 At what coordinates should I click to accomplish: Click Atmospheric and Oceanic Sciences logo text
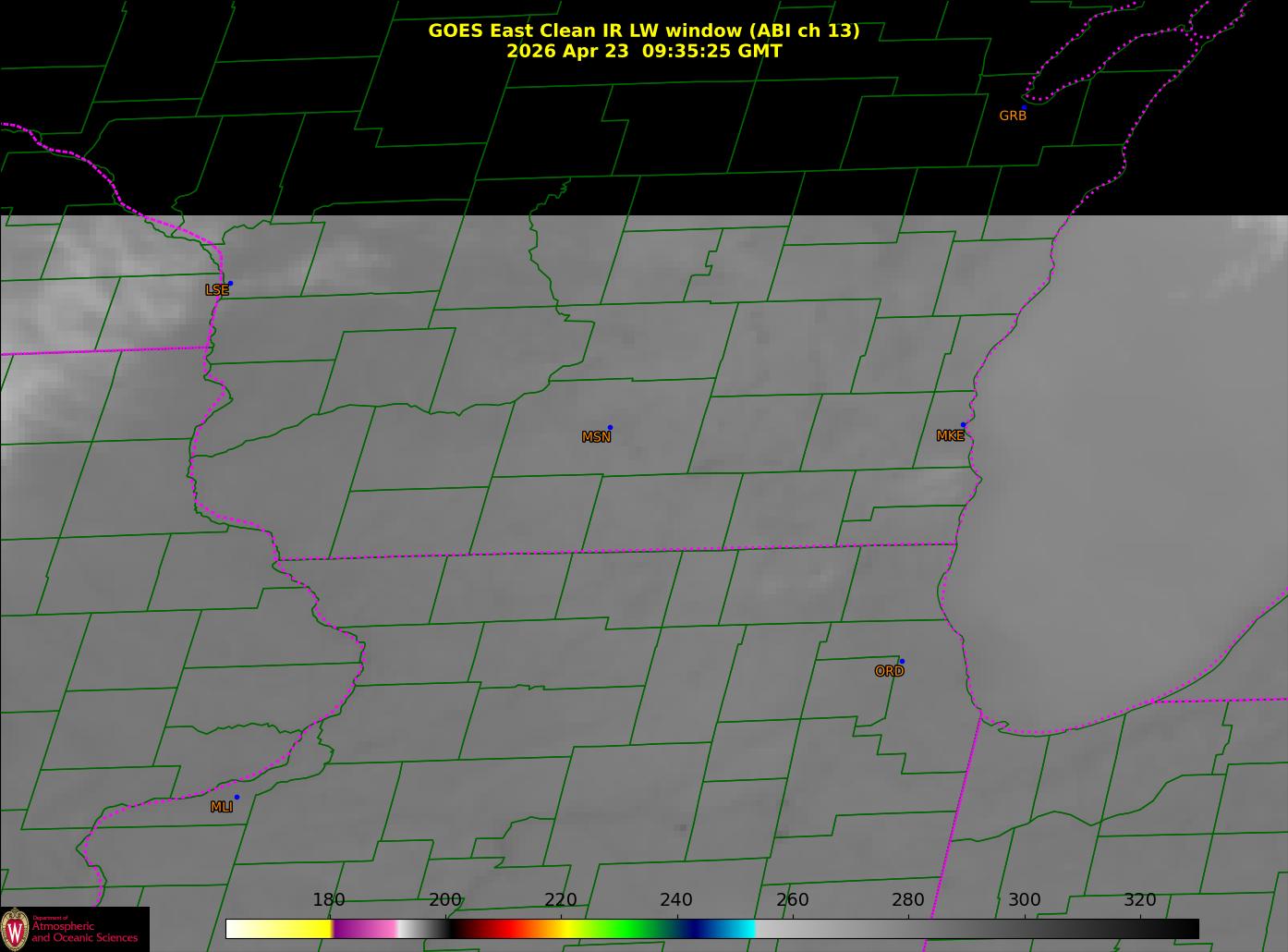tap(84, 932)
